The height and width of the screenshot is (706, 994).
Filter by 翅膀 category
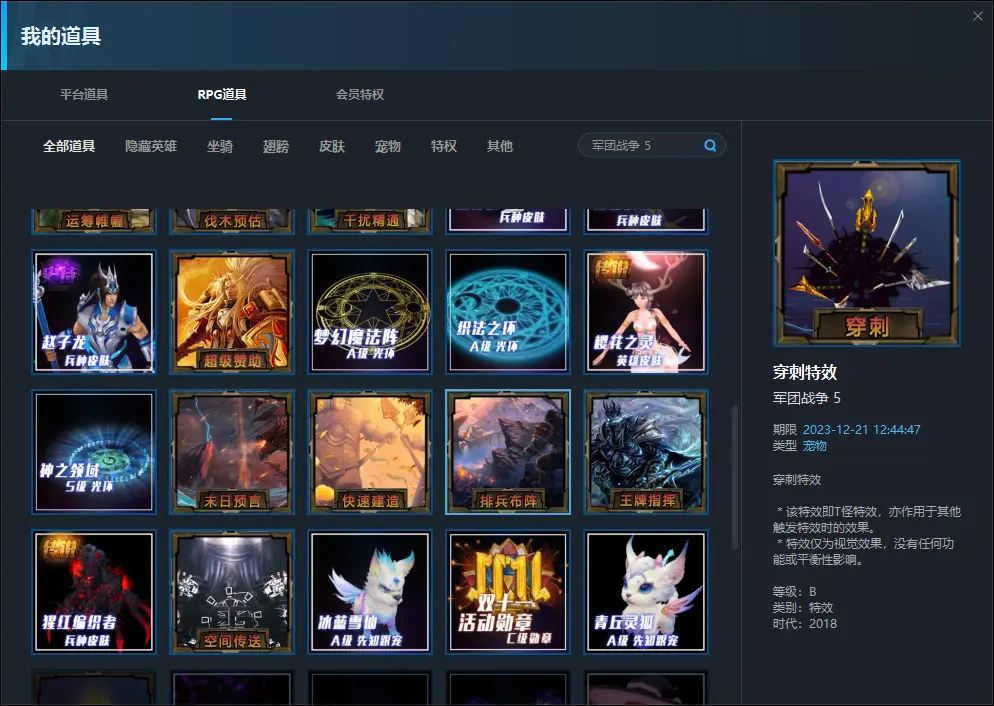276,146
